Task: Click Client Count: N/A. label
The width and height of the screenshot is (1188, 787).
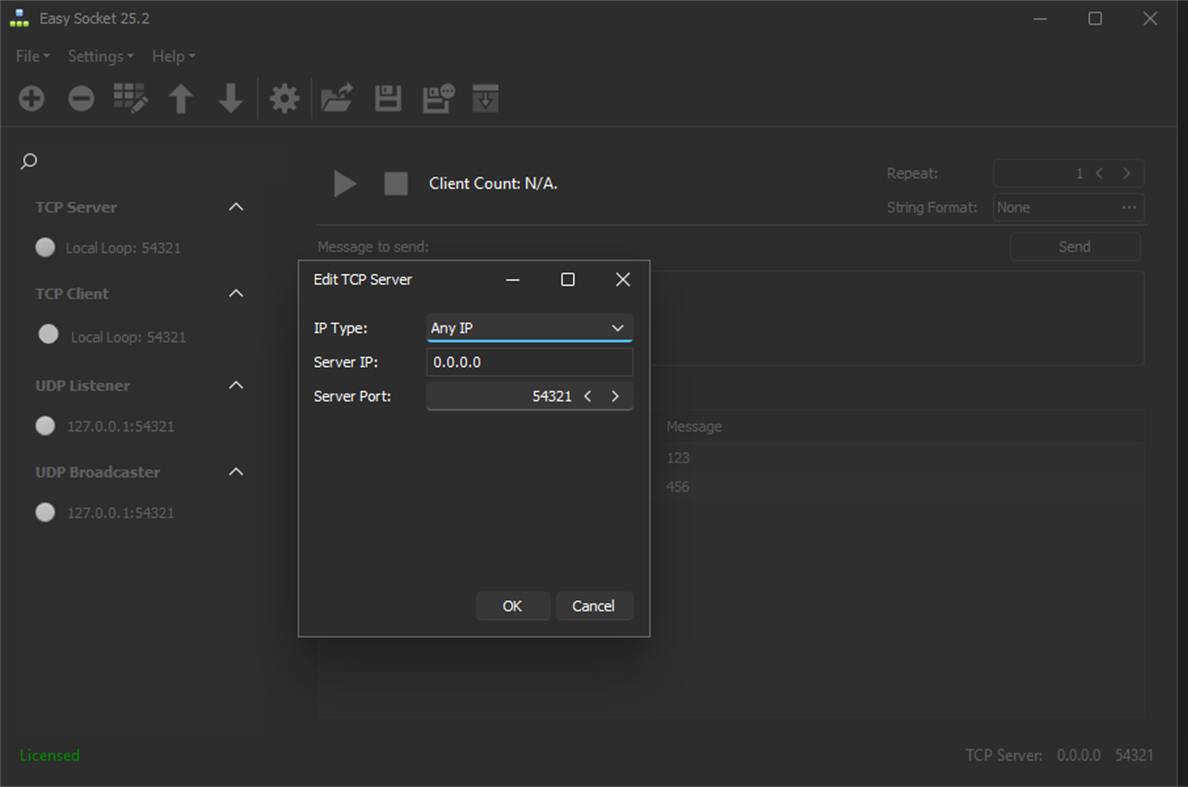Action: 493,183
